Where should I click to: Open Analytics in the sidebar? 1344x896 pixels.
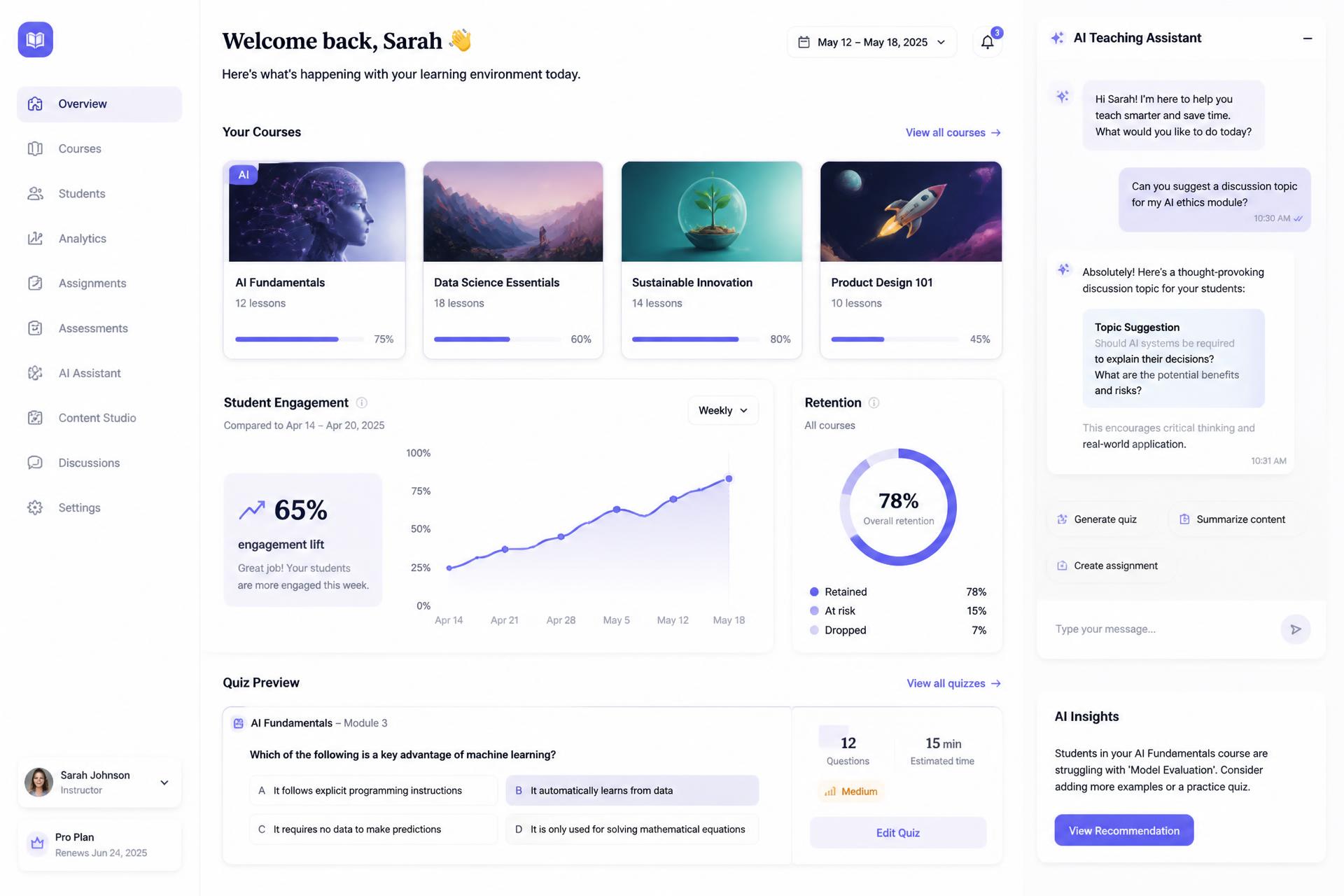(x=99, y=238)
